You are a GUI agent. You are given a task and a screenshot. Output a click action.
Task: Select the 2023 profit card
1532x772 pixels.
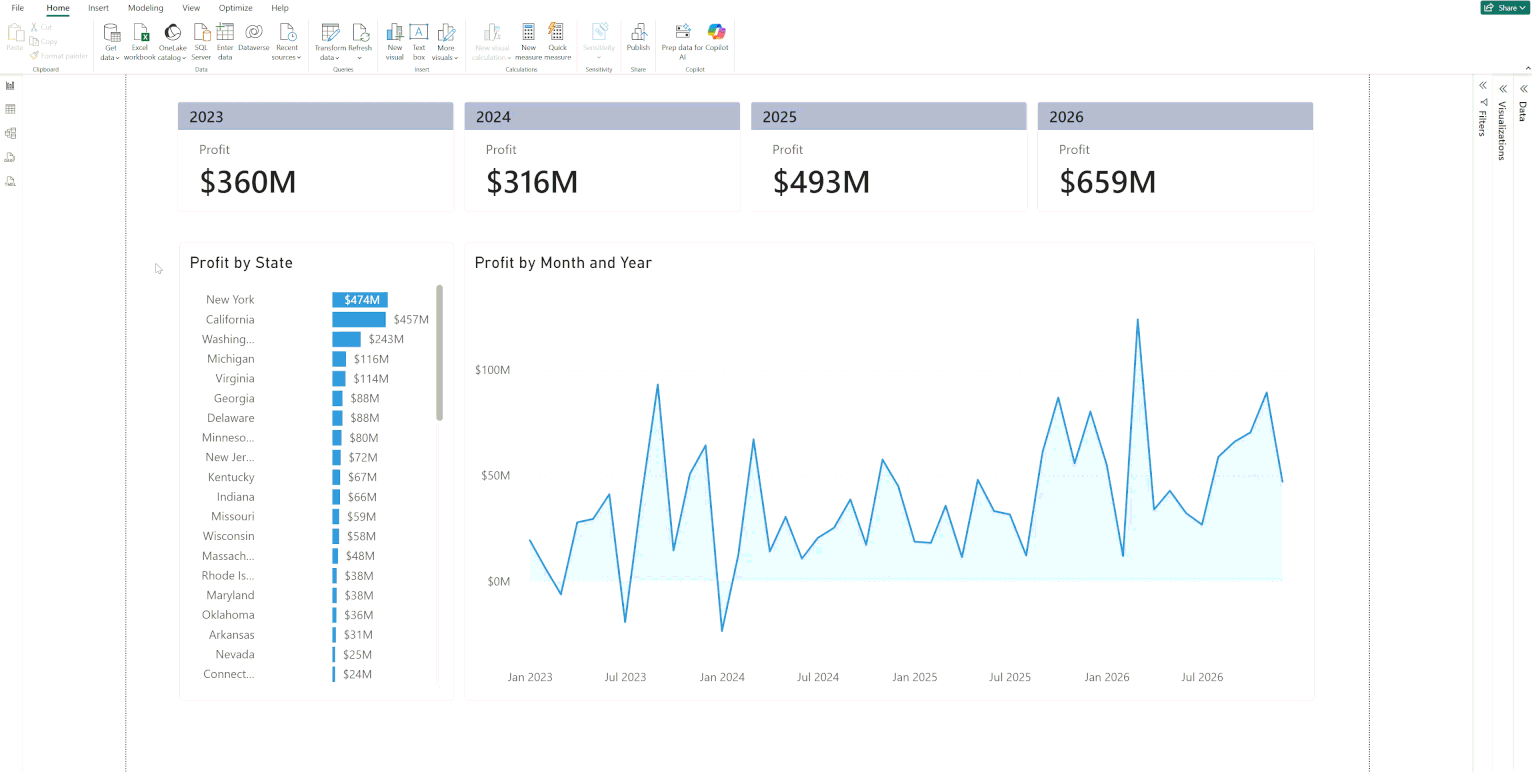315,156
